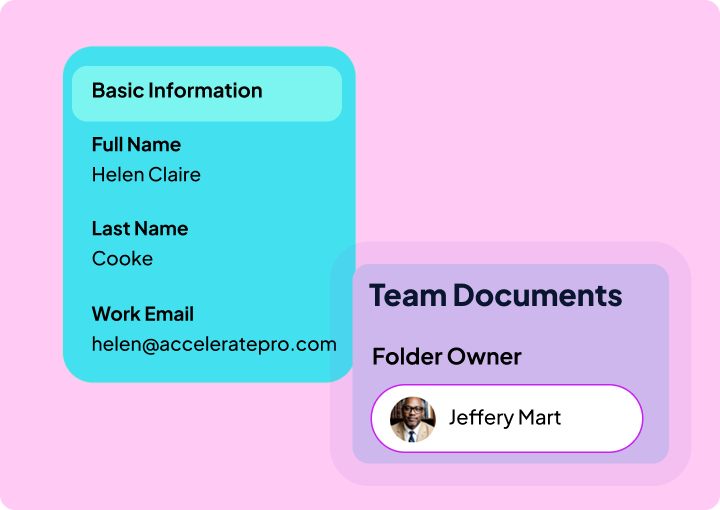This screenshot has width=720, height=510.
Task: Click the Helen Claire name value
Action: pyautogui.click(x=146, y=174)
